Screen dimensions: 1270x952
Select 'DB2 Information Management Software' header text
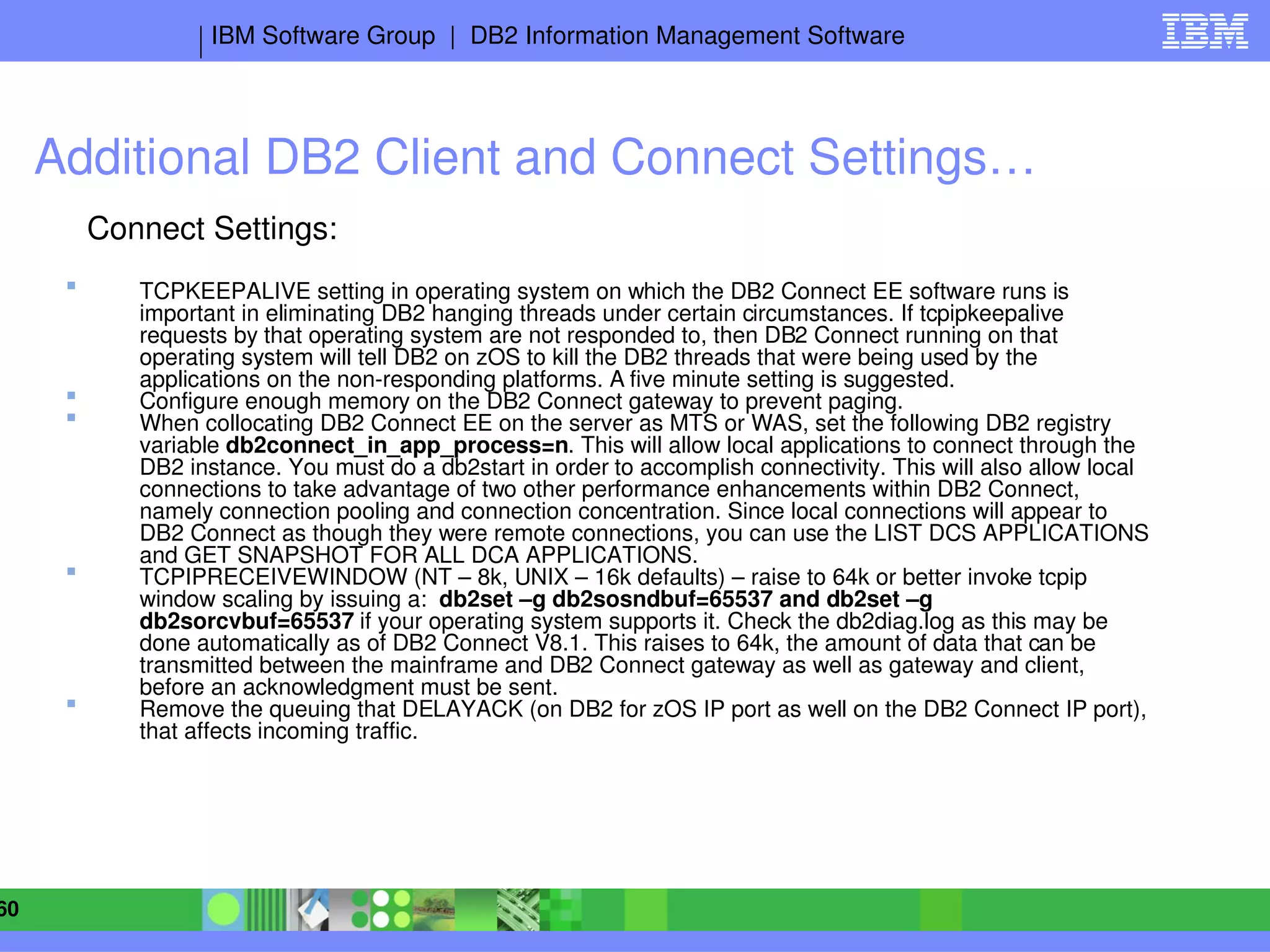[687, 36]
